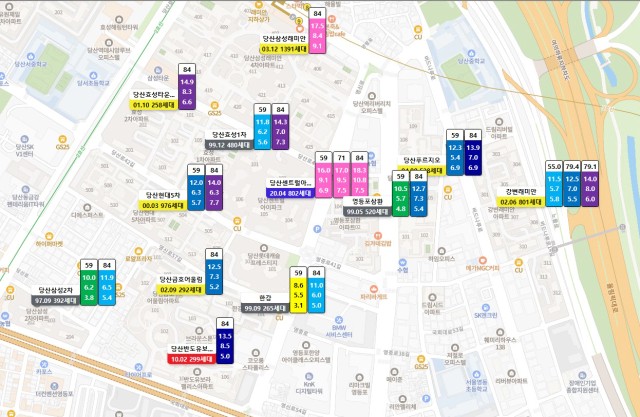Image resolution: width=640 pixels, height=417 pixels.
Task: Click the 당산역리버리치 오피스텔 marker
Action: click(371, 96)
